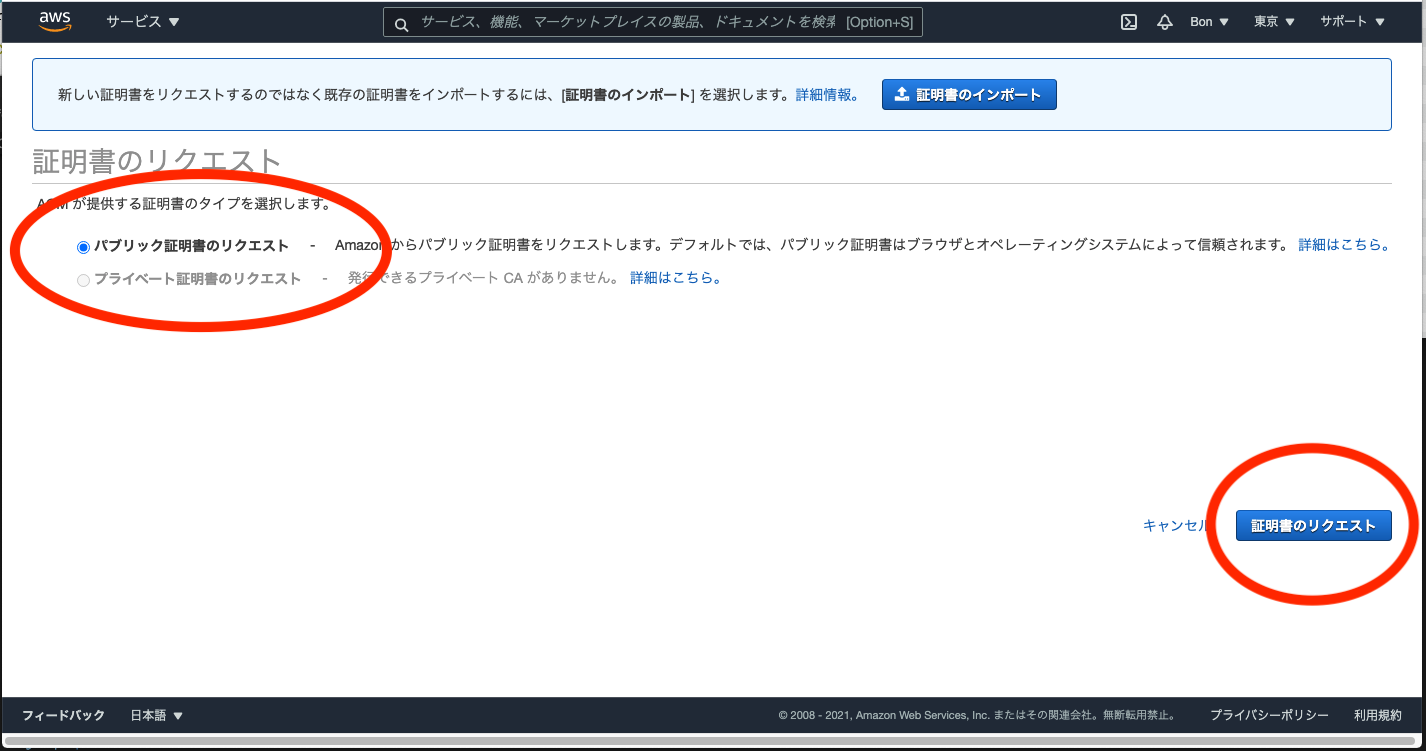This screenshot has height=751, width=1426.
Task: Open the サポート menu
Action: tap(1351, 21)
